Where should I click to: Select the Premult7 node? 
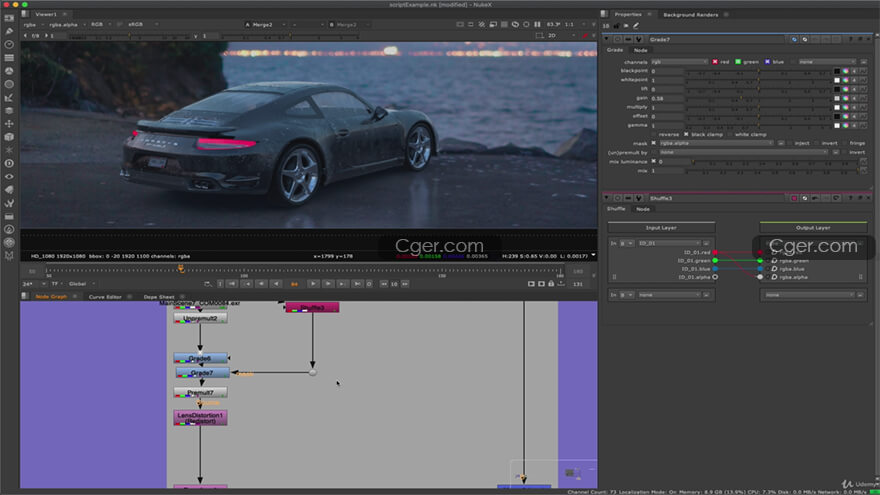click(x=200, y=392)
